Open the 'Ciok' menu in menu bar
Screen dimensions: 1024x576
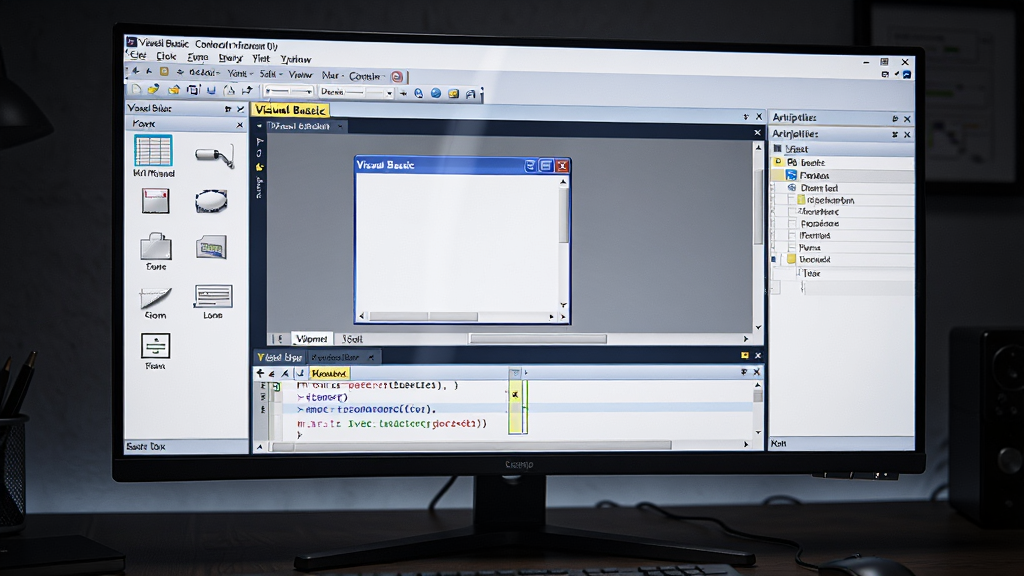[166, 56]
